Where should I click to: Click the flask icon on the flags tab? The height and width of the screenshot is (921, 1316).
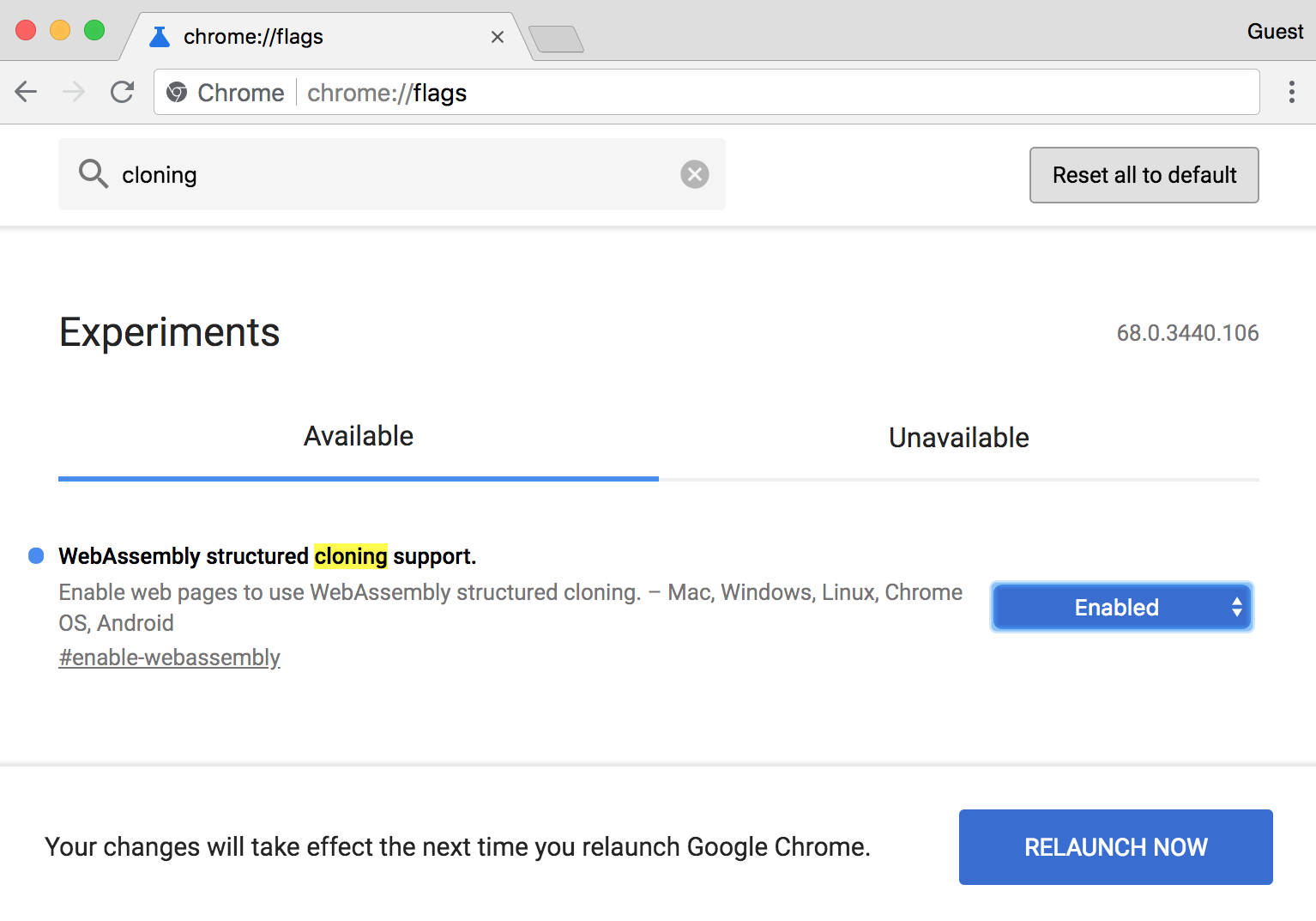[x=160, y=37]
